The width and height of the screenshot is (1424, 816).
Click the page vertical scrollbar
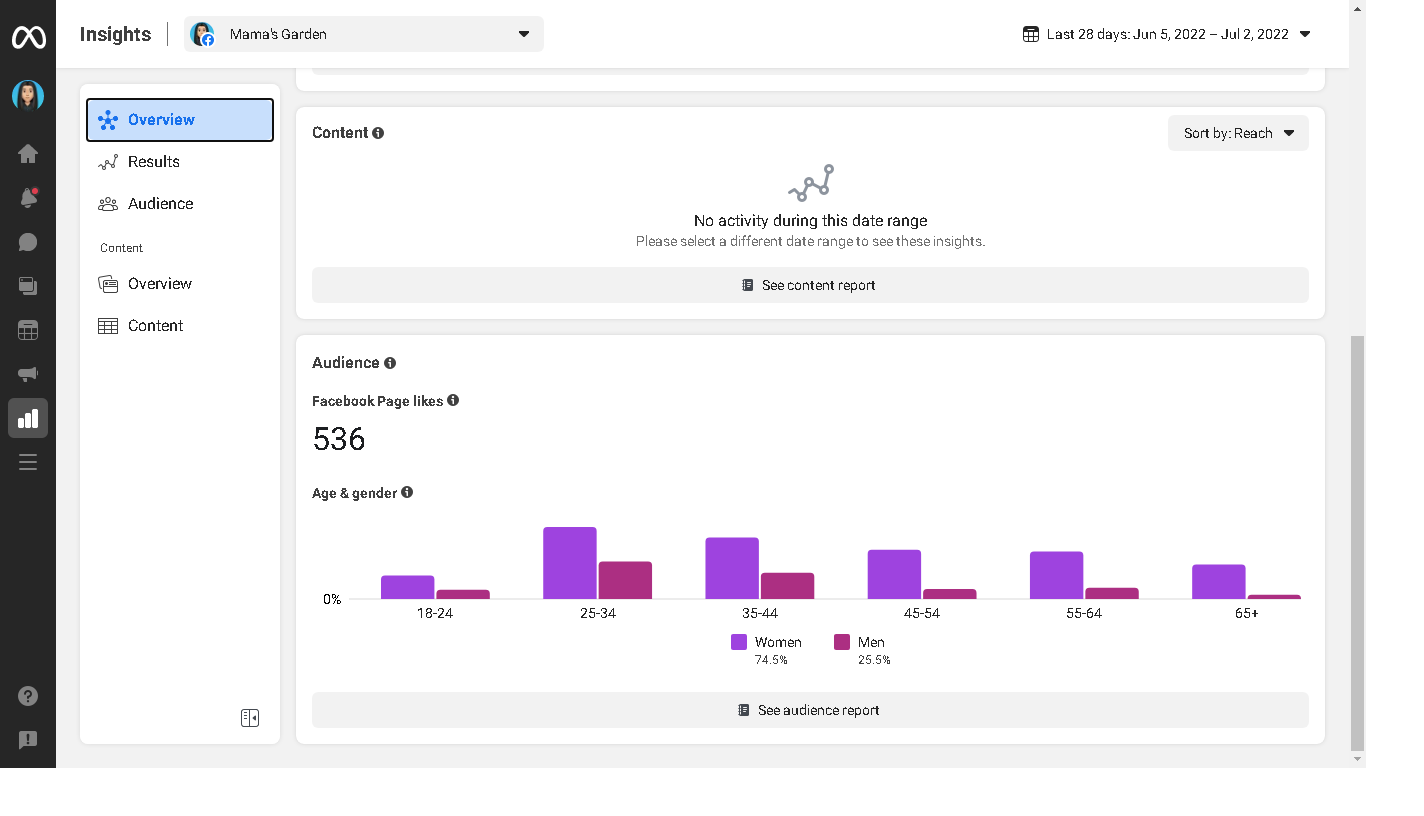(x=1357, y=540)
